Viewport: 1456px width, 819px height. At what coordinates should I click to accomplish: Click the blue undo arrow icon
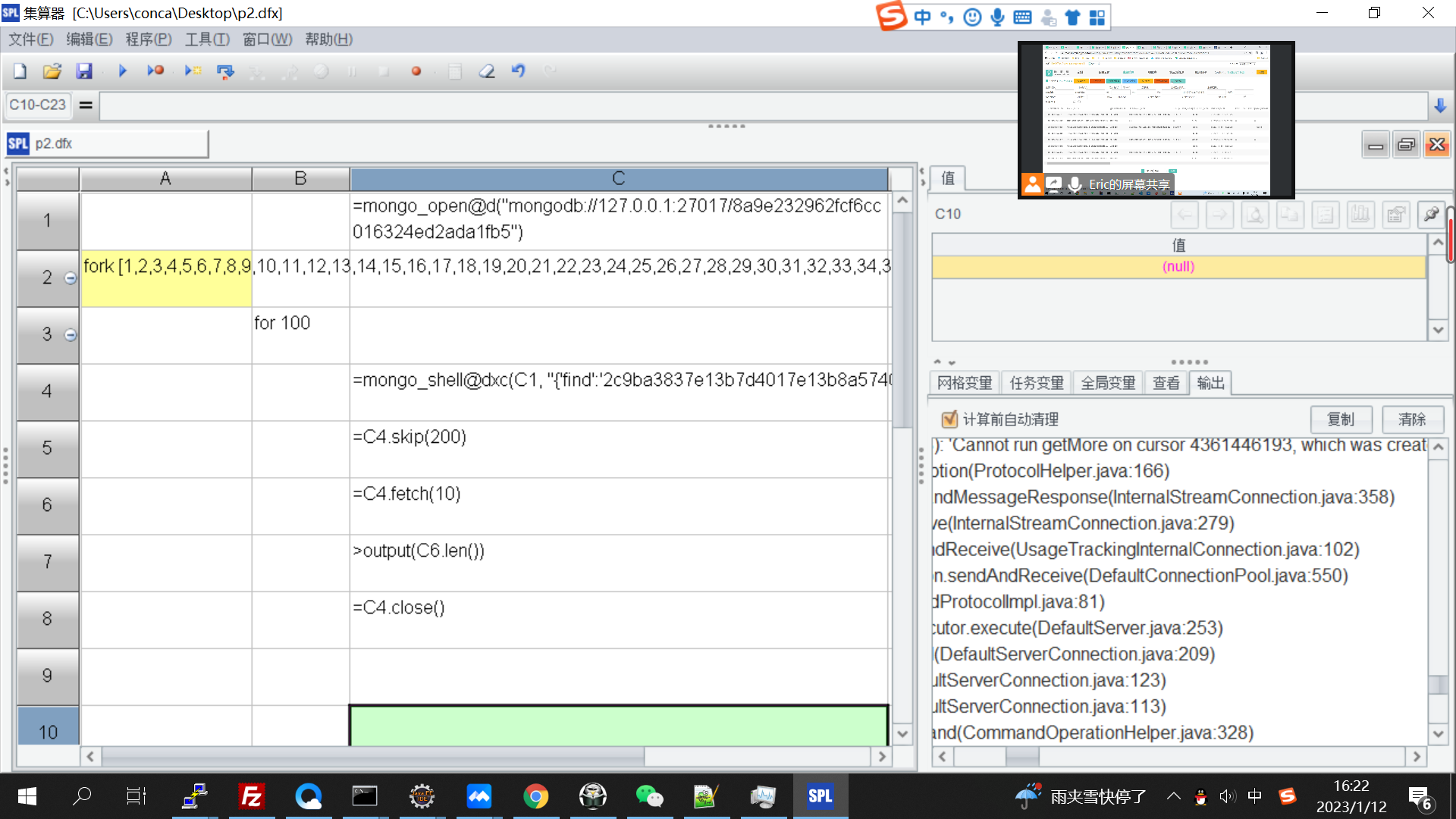click(x=518, y=71)
